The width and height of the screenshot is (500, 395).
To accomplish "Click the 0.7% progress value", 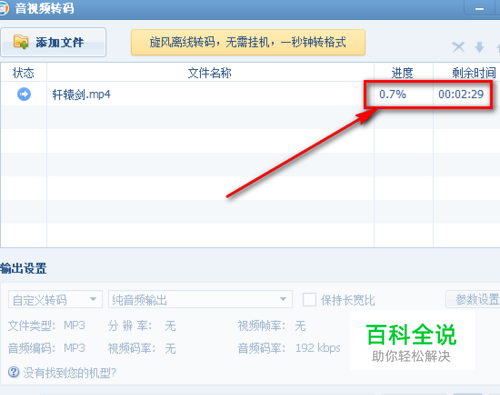I will pos(393,94).
